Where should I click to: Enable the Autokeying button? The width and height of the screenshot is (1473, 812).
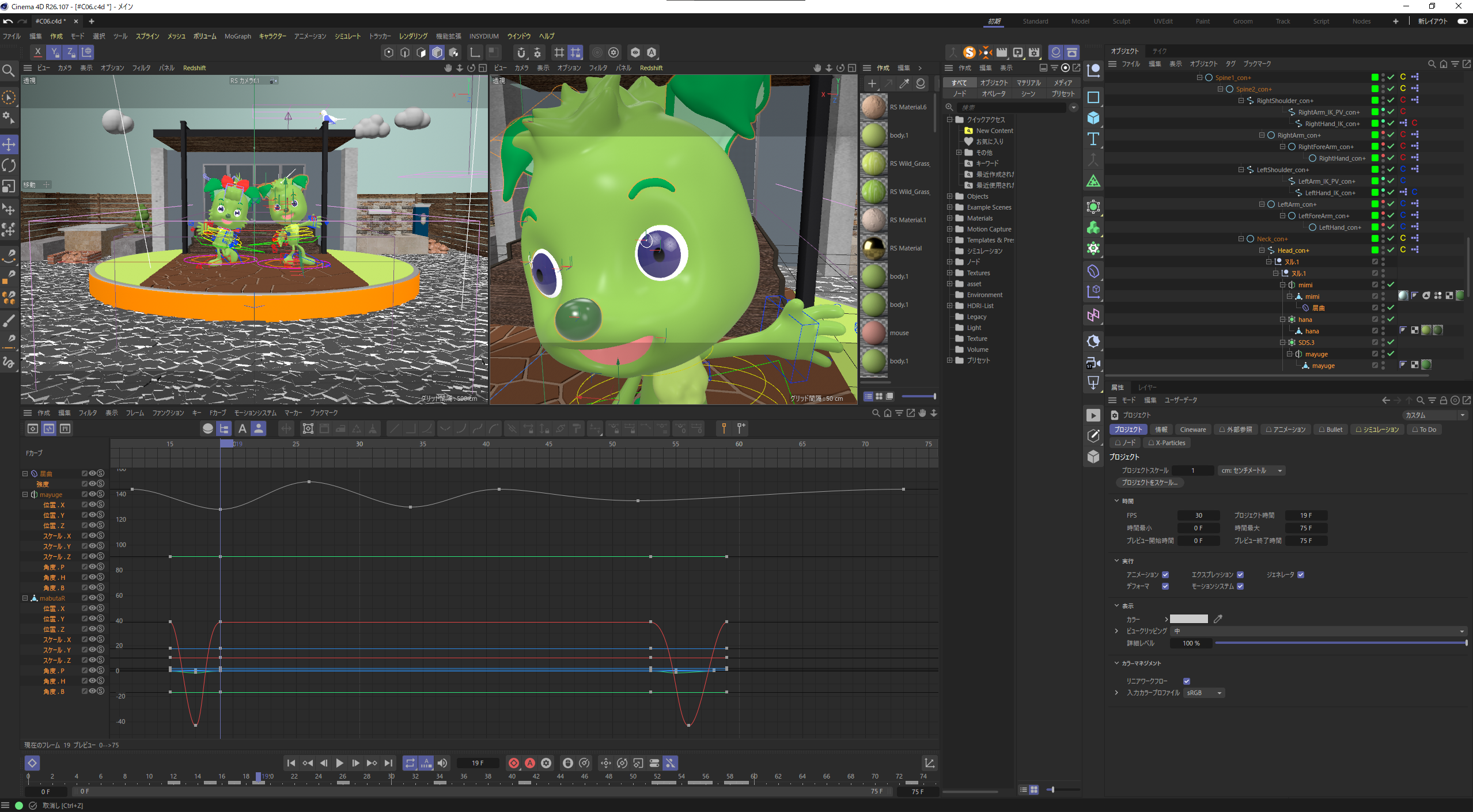pyautogui.click(x=530, y=763)
